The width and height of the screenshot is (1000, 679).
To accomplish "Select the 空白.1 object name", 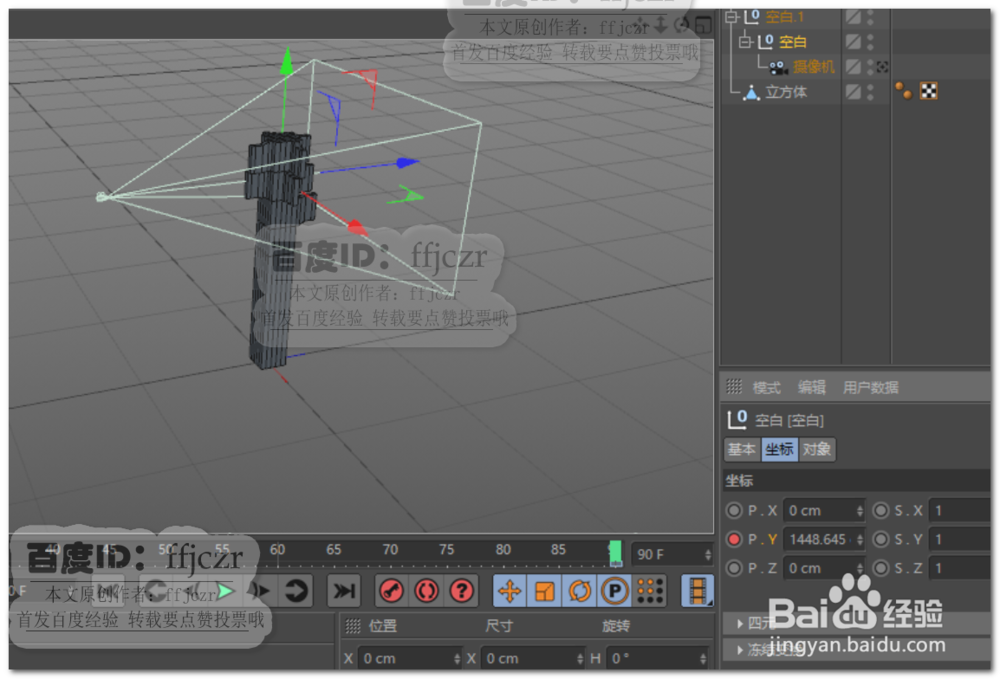I will (785, 17).
